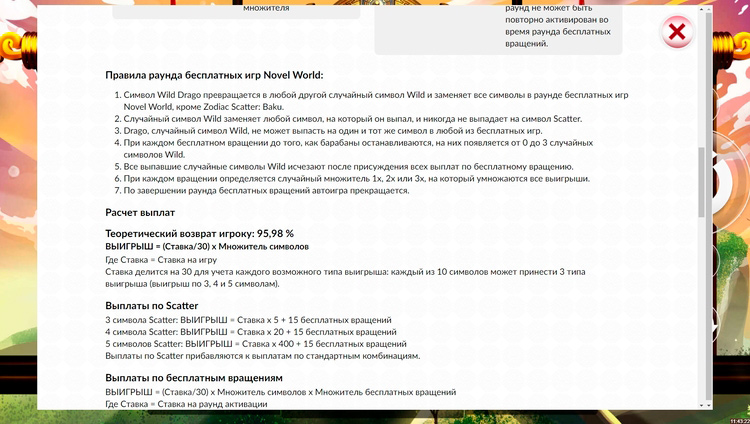Close the rules window with red X
750x424 pixels.
pyautogui.click(x=677, y=32)
